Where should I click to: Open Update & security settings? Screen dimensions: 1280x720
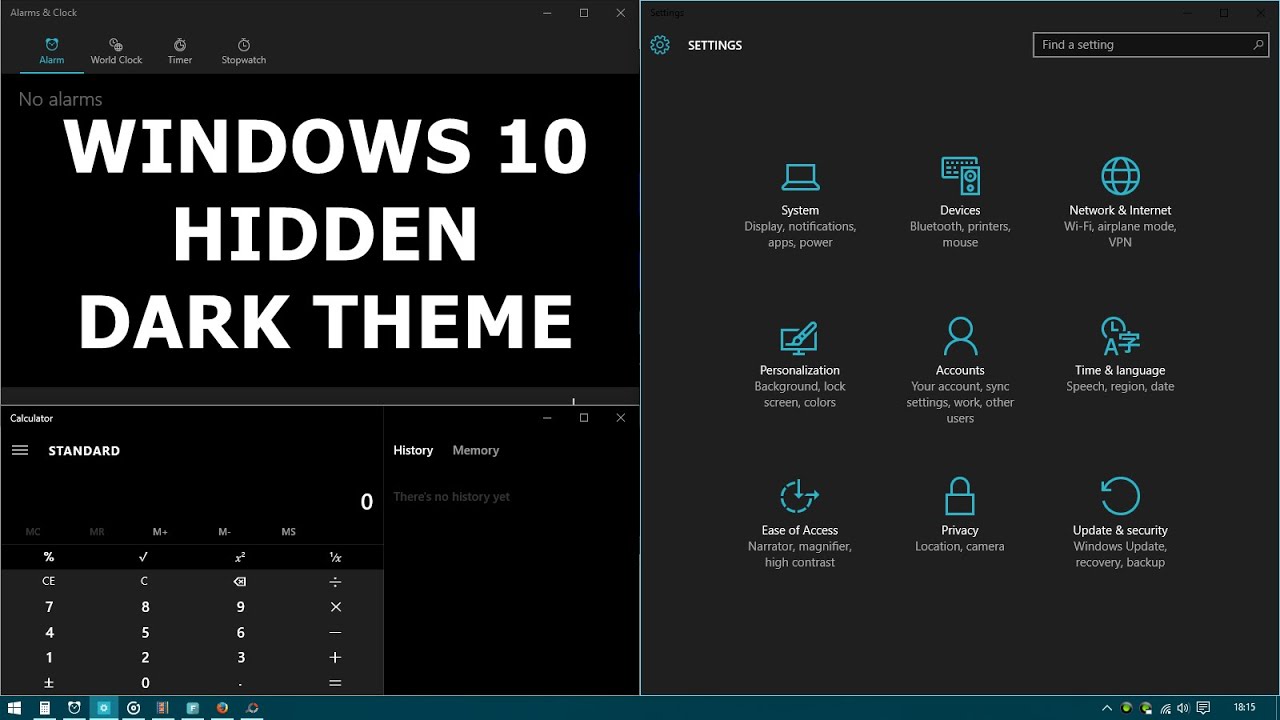1120,525
